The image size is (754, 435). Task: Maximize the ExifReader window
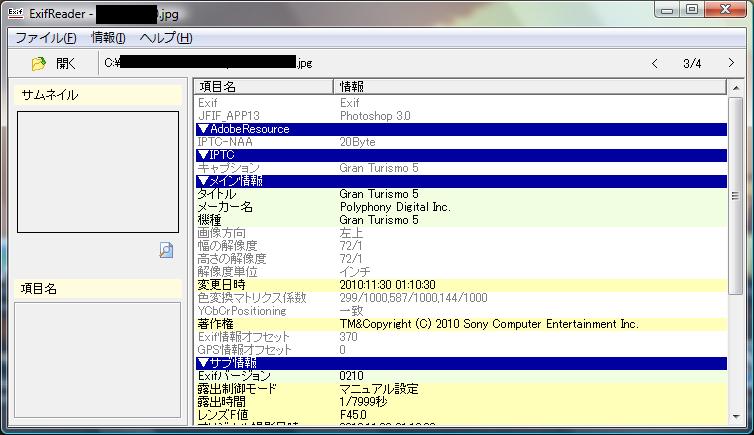692,10
